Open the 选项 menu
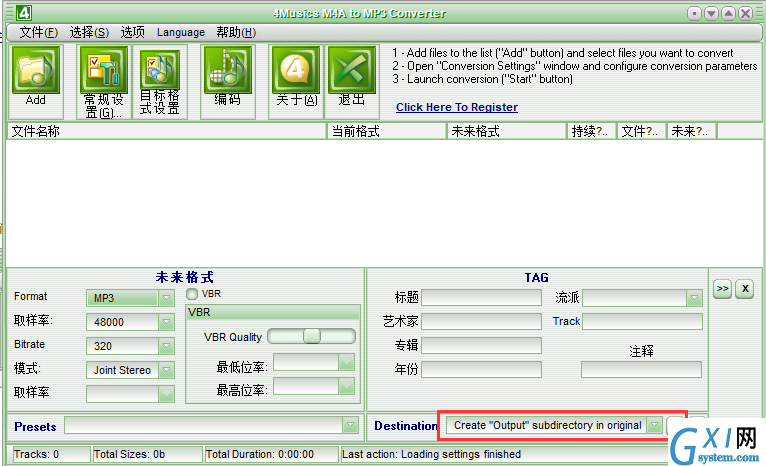The height and width of the screenshot is (466, 766). point(132,32)
